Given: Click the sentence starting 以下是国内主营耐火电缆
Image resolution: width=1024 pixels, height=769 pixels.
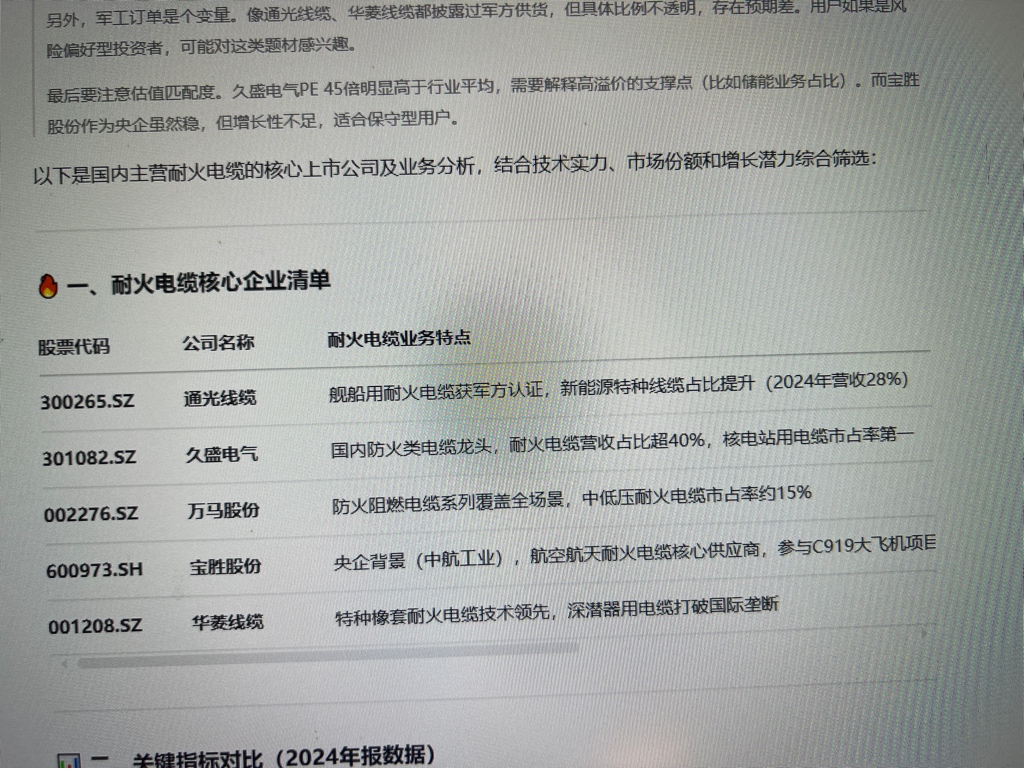Looking at the screenshot, I should (455, 167).
